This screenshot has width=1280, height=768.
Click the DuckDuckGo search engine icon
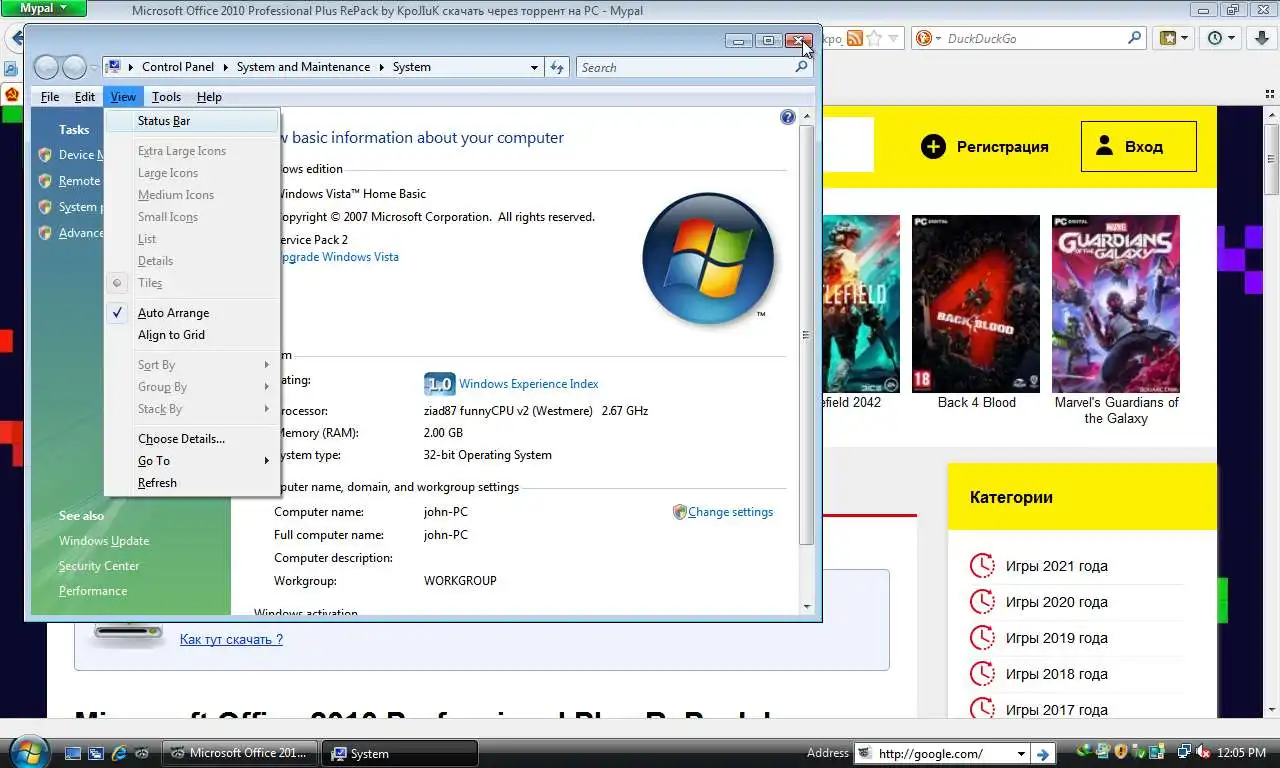click(x=924, y=38)
